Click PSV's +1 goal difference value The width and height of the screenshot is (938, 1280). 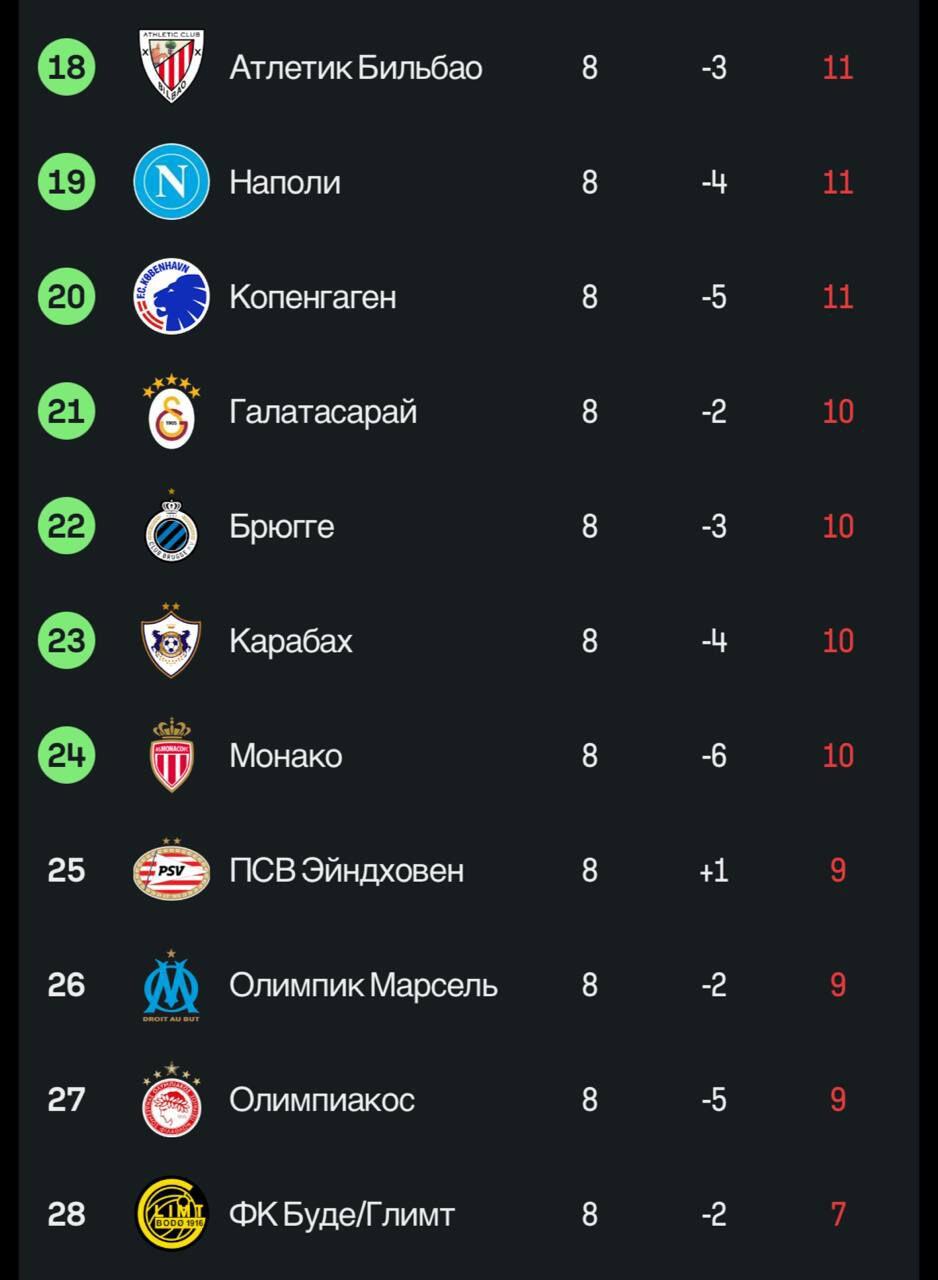click(x=713, y=870)
